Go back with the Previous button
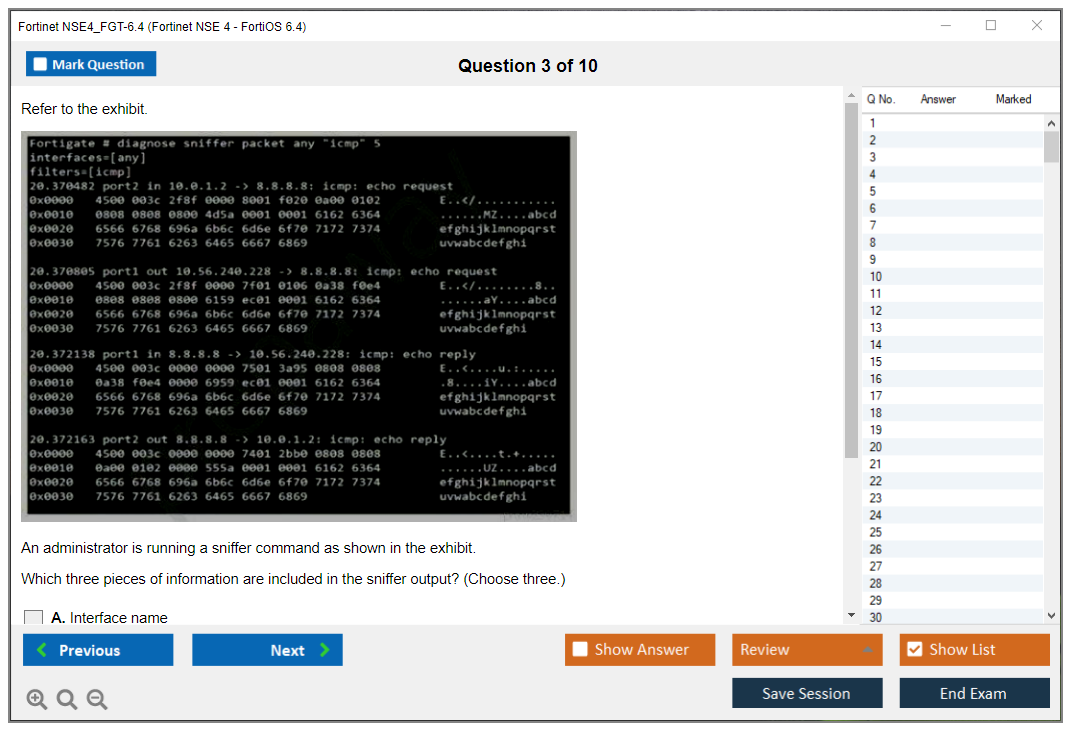1075x735 pixels. click(98, 650)
